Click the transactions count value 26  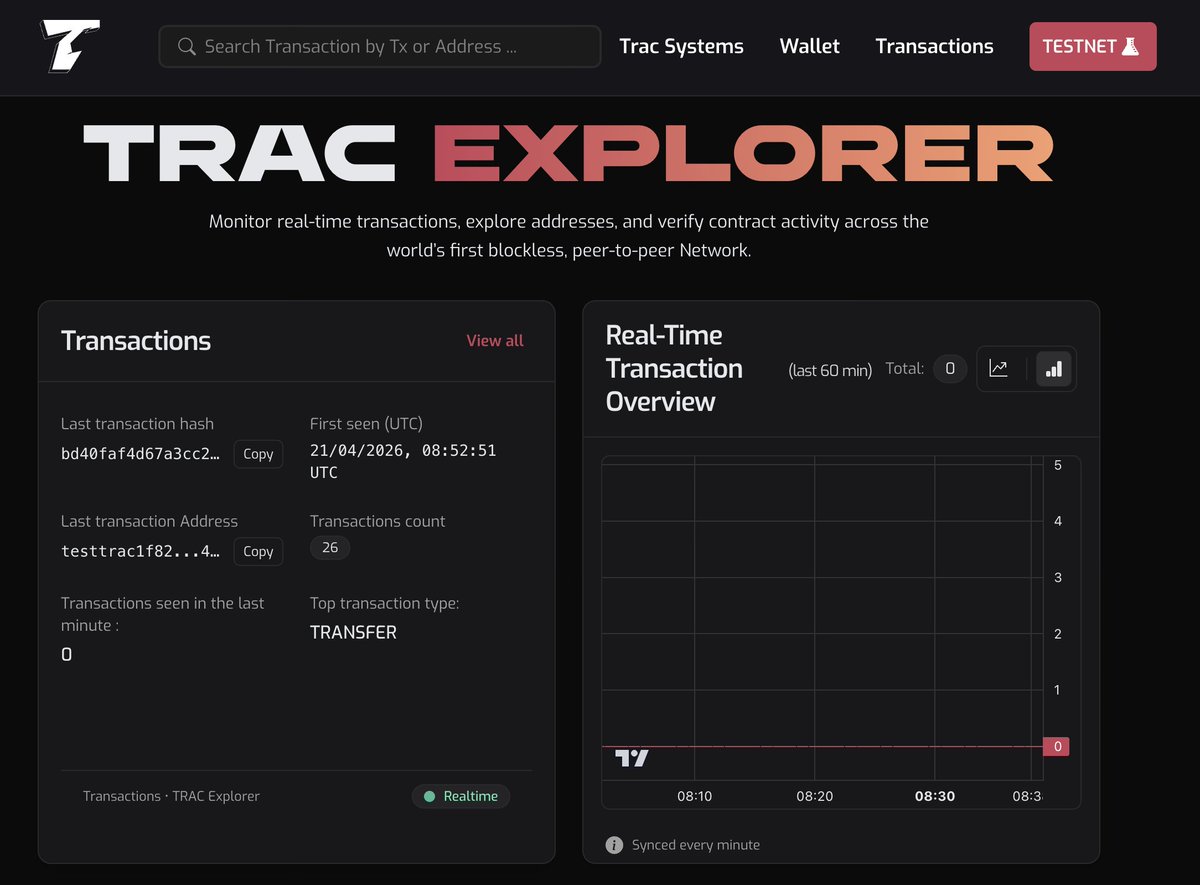(330, 547)
